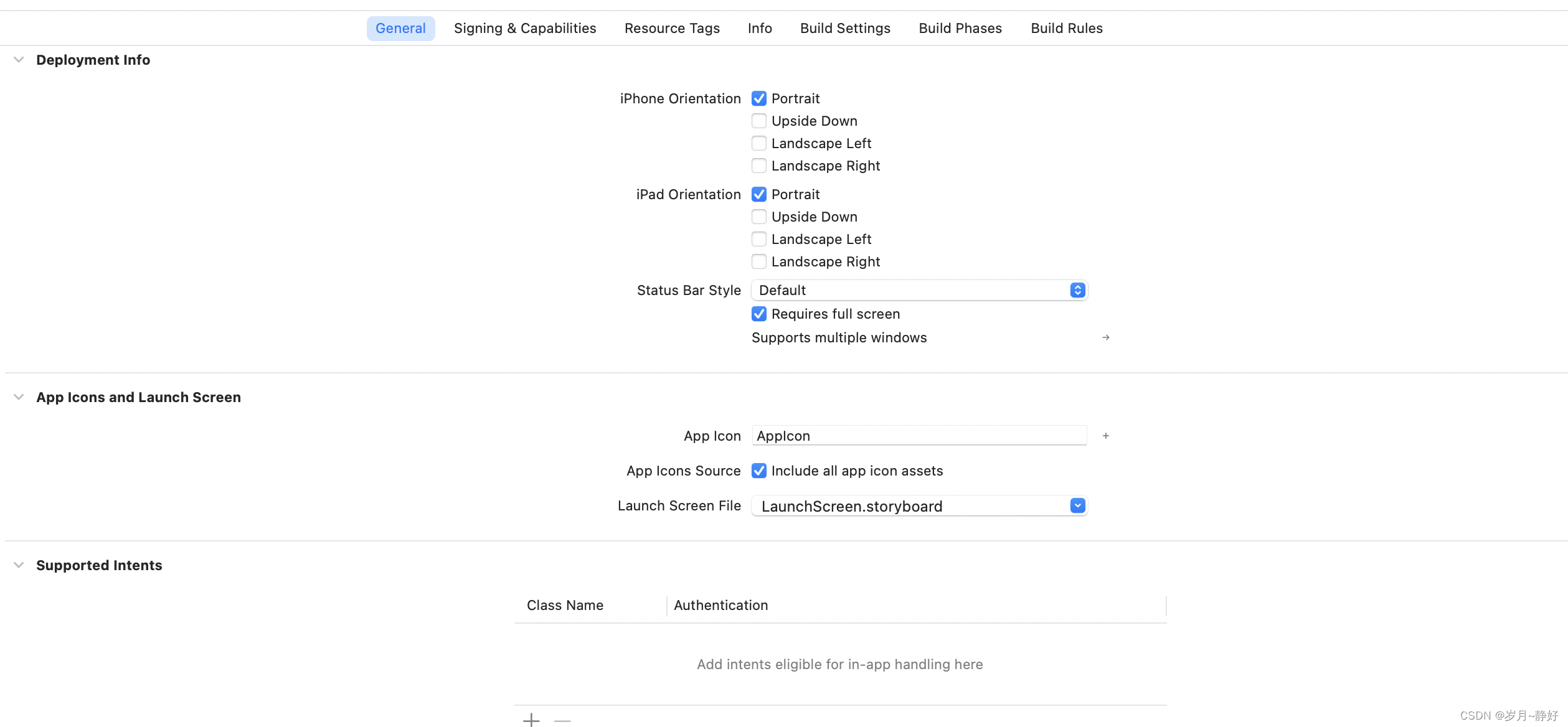The height and width of the screenshot is (727, 1568).
Task: Click arrow icon next to Supports multiple windows
Action: 1105,337
